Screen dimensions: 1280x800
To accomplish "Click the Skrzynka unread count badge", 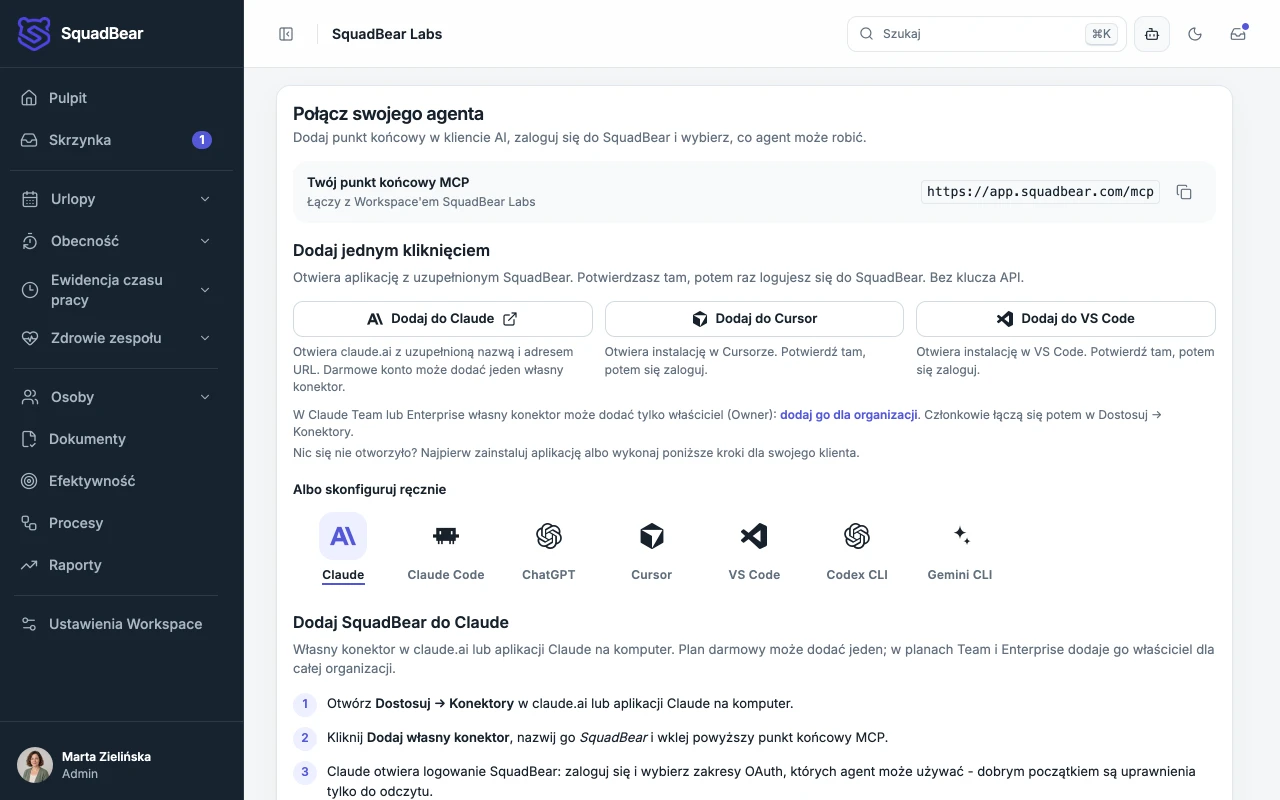I will point(202,140).
